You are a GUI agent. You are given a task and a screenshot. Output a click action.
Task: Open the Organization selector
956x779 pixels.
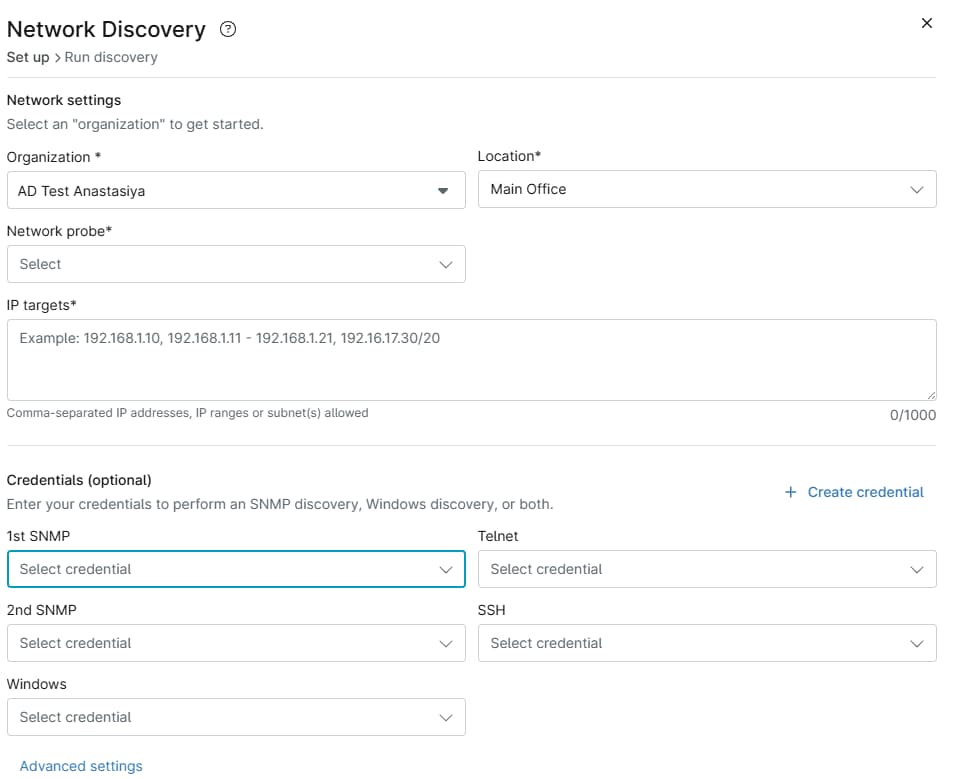click(236, 189)
